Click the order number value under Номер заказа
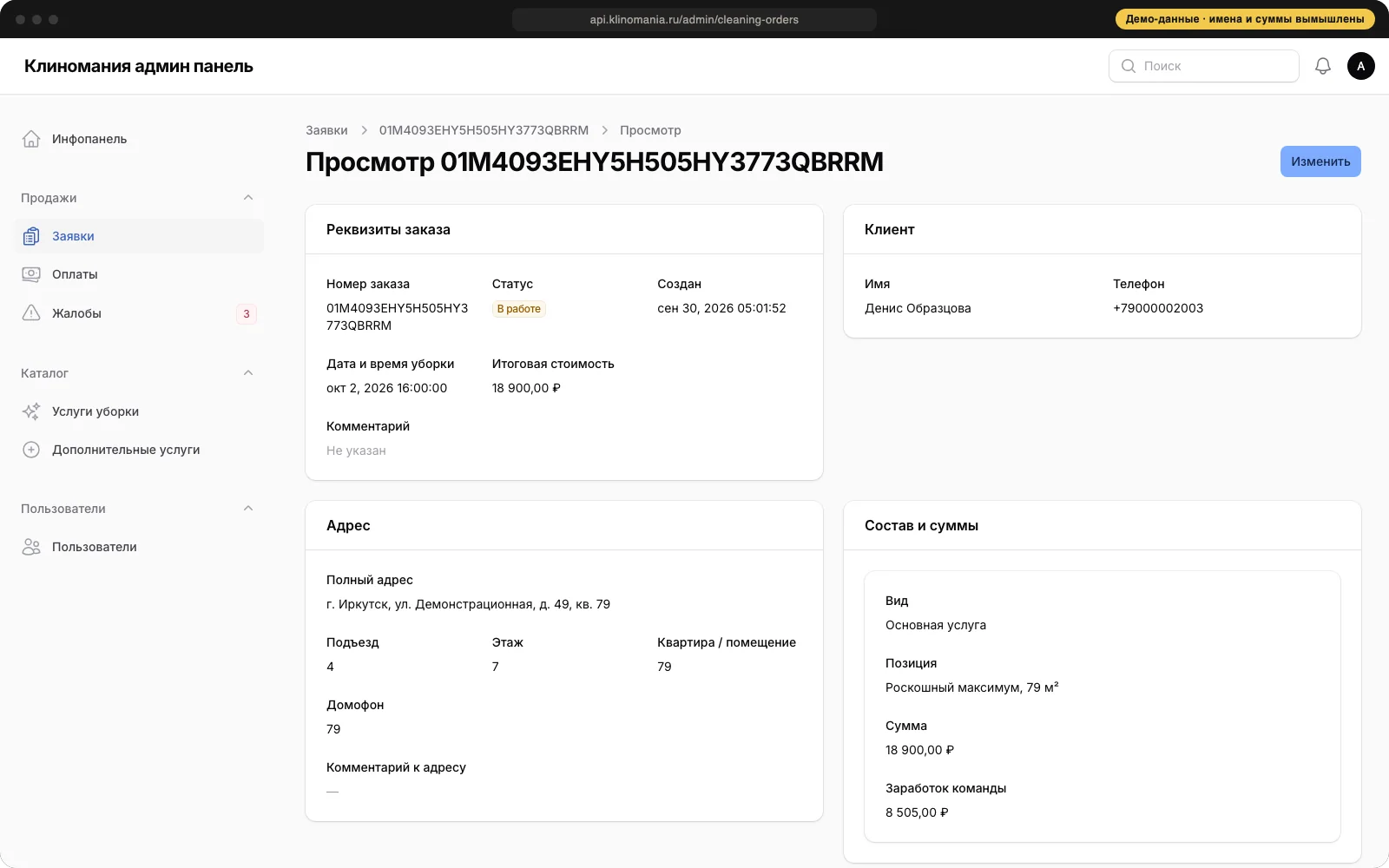Screen dimensions: 1389x868 click(x=398, y=317)
